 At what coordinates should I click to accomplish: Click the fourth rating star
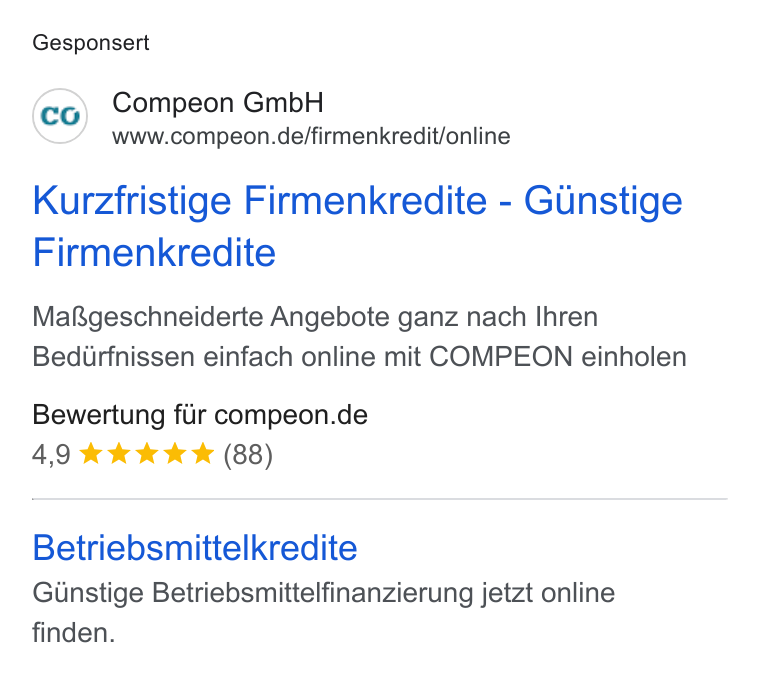[175, 454]
